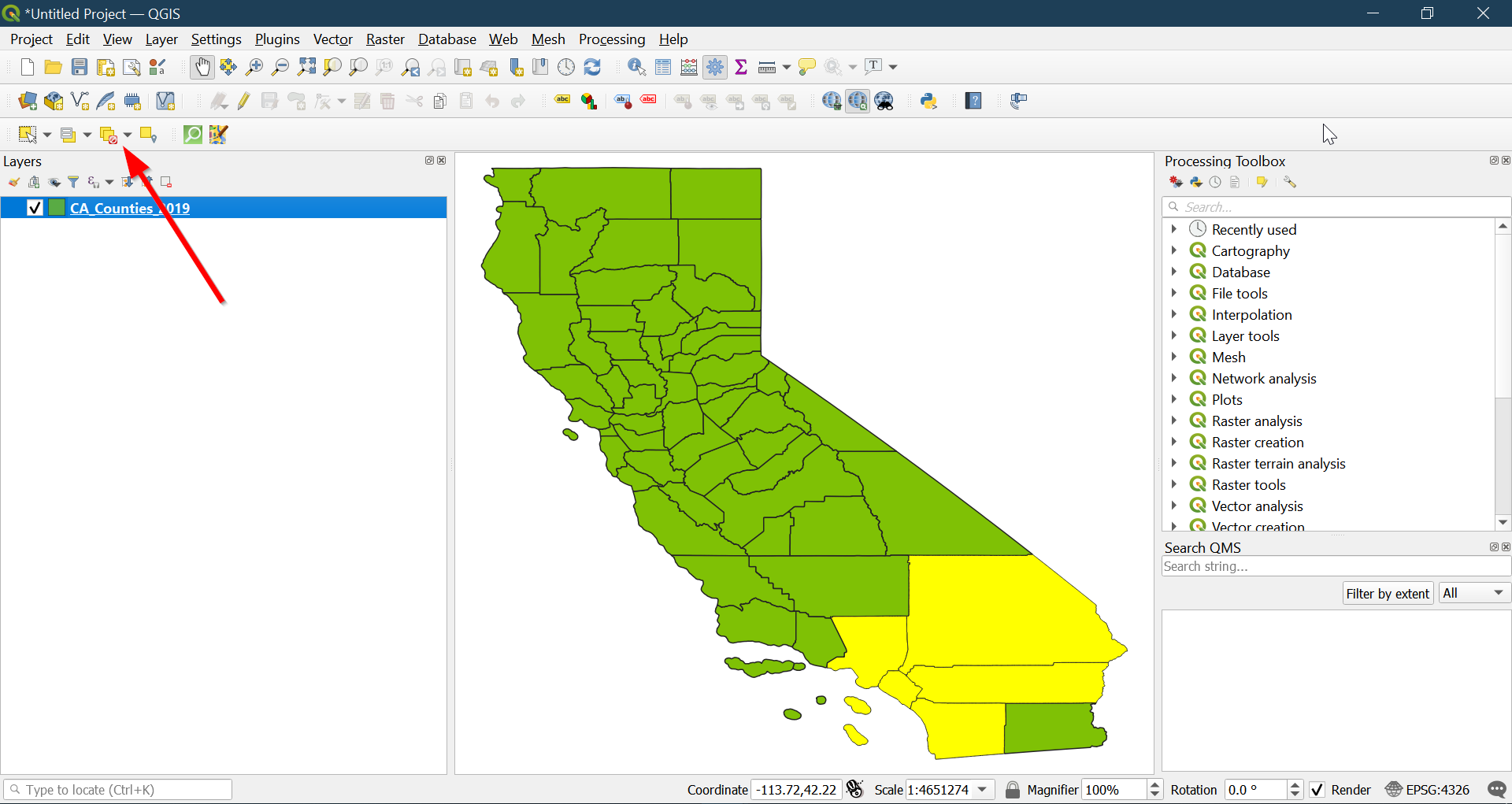Click the Filter by extent button
The image size is (1512, 804).
coord(1387,593)
